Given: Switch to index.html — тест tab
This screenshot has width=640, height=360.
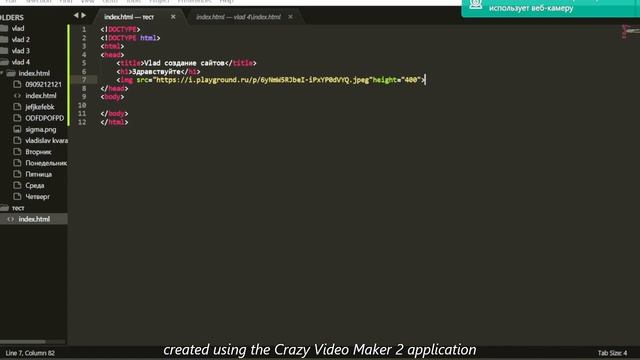Looking at the screenshot, I should coord(129,17).
